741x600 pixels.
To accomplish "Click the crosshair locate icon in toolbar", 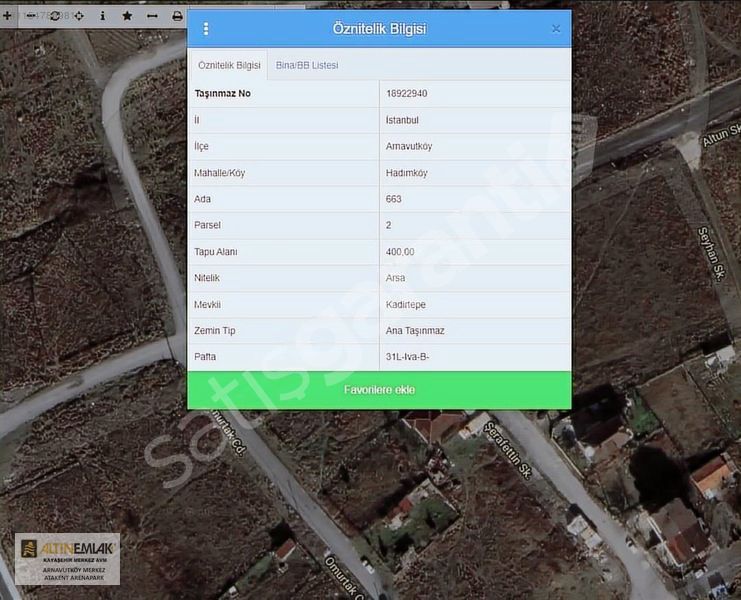I will 79,16.
